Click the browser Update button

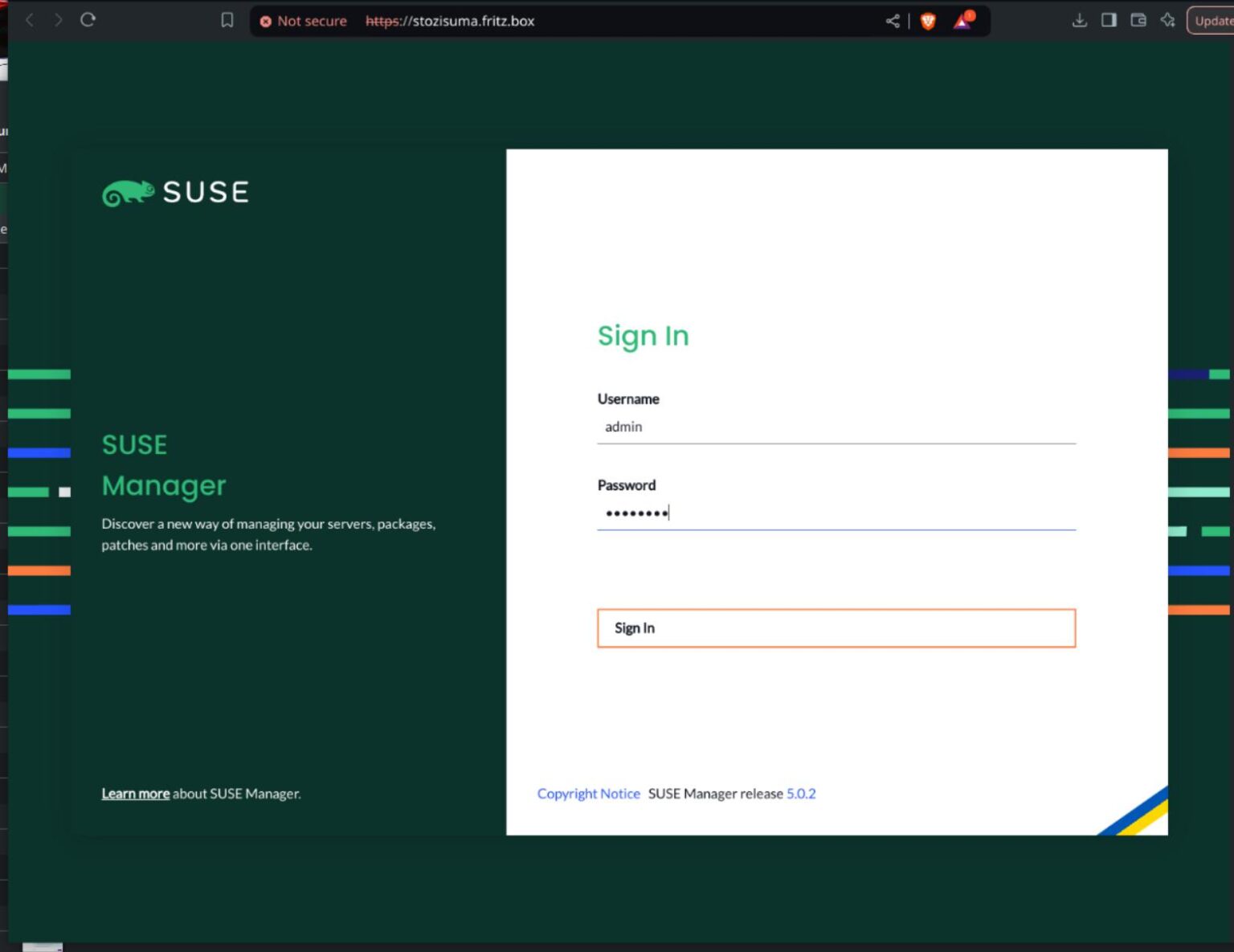click(1212, 21)
